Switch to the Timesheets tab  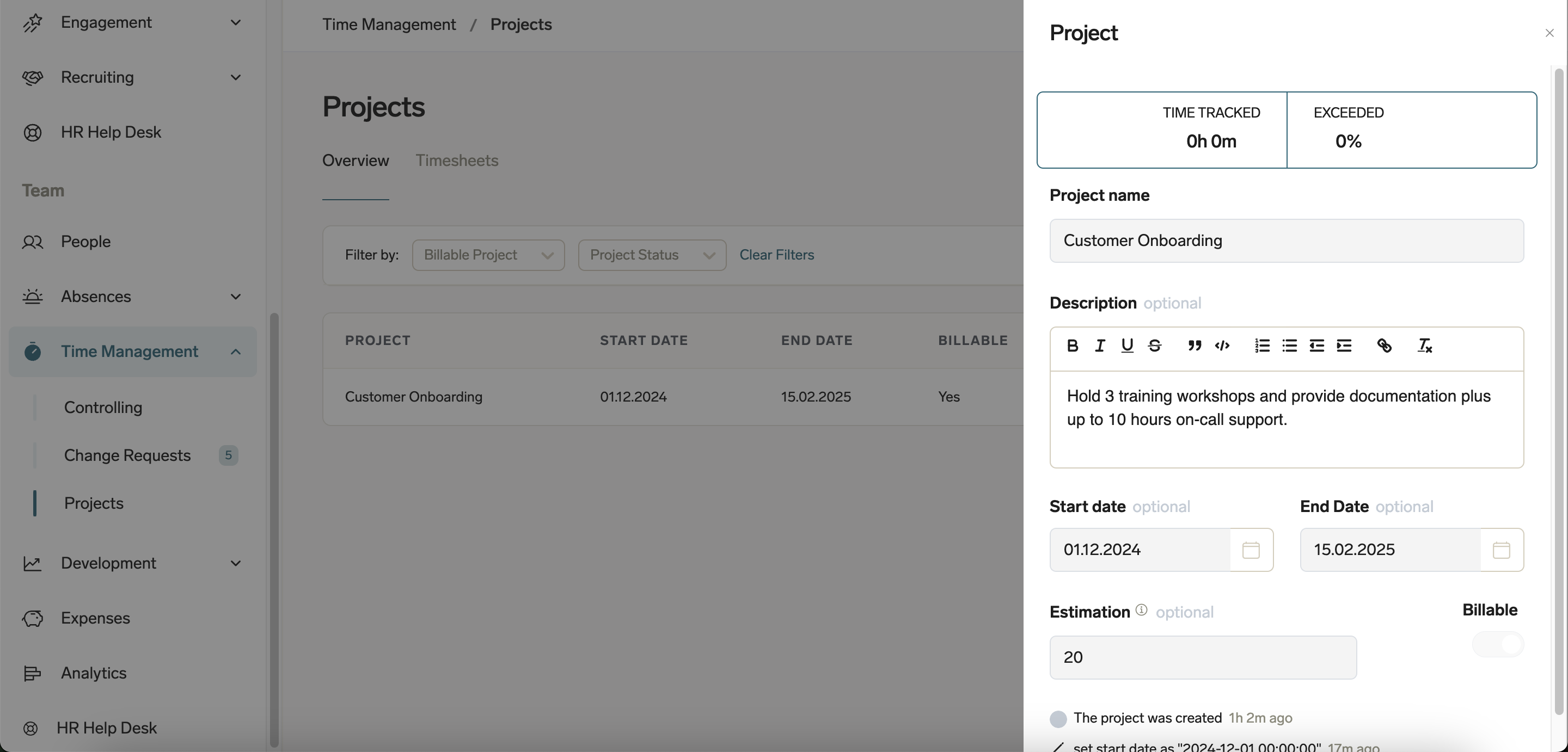457,160
